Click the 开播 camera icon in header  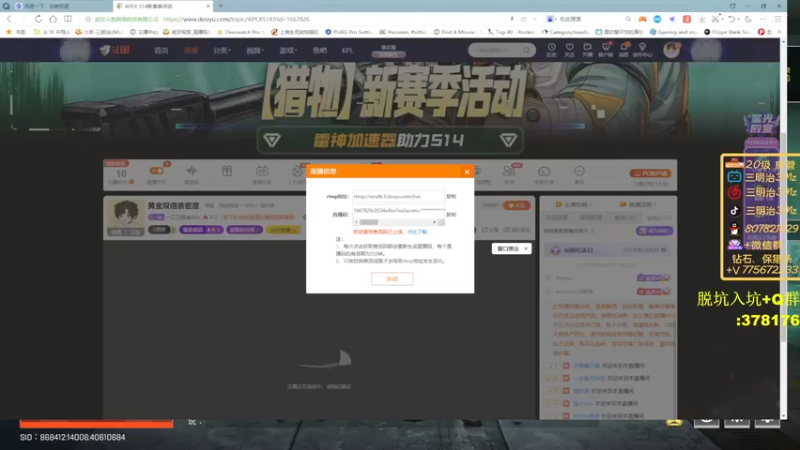coord(587,49)
